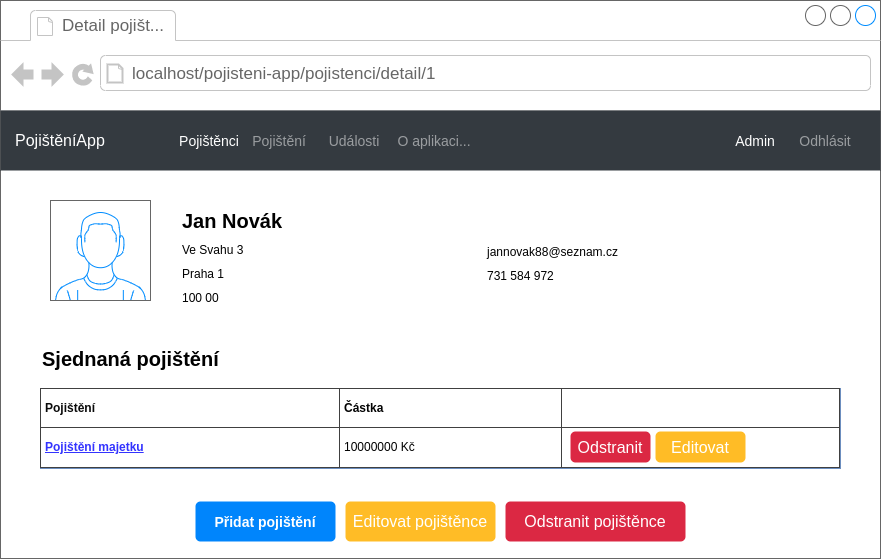
Task: Open the "O aplikaci..." menu item
Action: point(434,141)
